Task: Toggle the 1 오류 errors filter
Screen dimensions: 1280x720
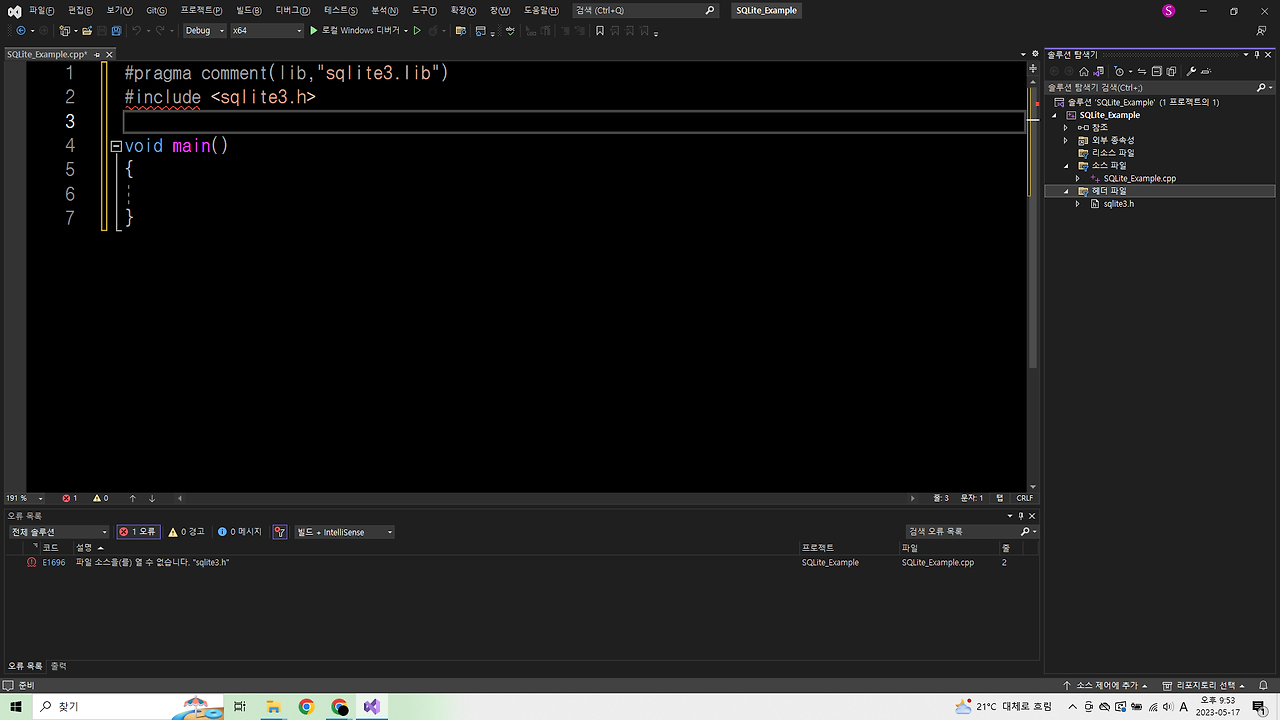Action: pyautogui.click(x=138, y=532)
